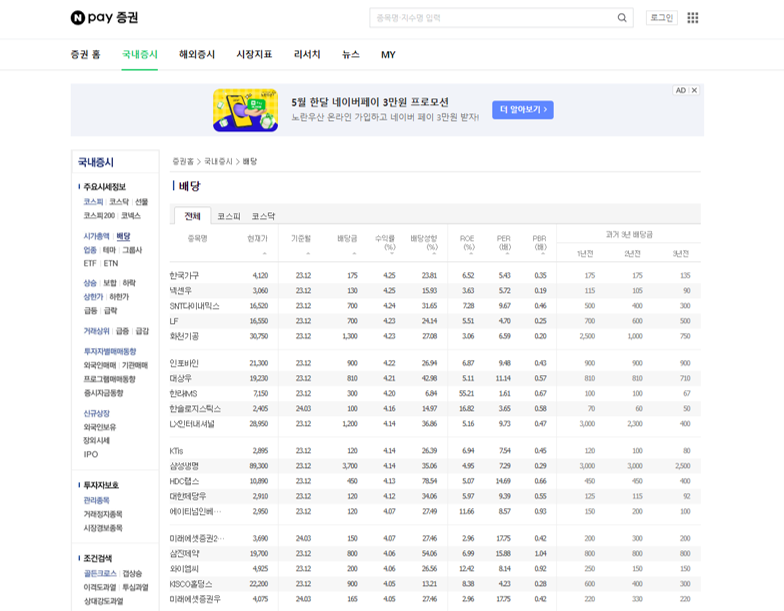The image size is (784, 611).
Task: Click the 더 알아보기 button in the ad
Action: pyautogui.click(x=522, y=110)
